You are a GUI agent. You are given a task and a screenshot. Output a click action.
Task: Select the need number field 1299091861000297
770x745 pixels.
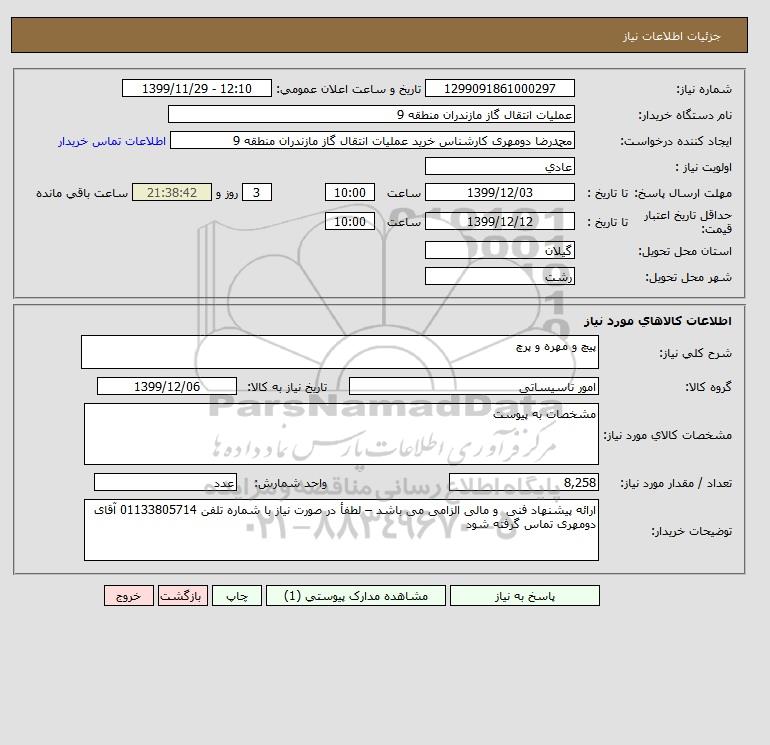pyautogui.click(x=499, y=88)
